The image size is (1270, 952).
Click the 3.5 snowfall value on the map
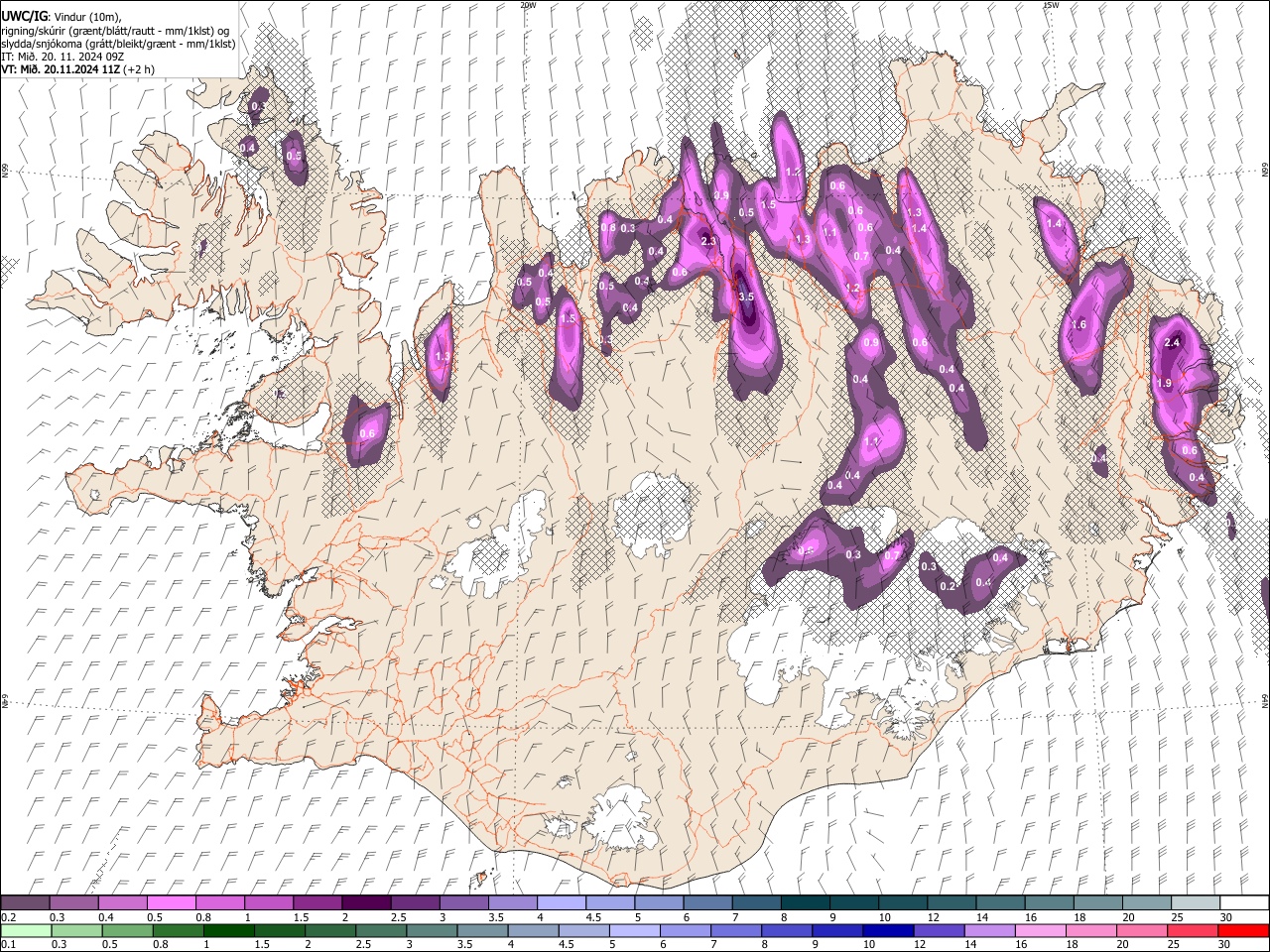coord(747,297)
